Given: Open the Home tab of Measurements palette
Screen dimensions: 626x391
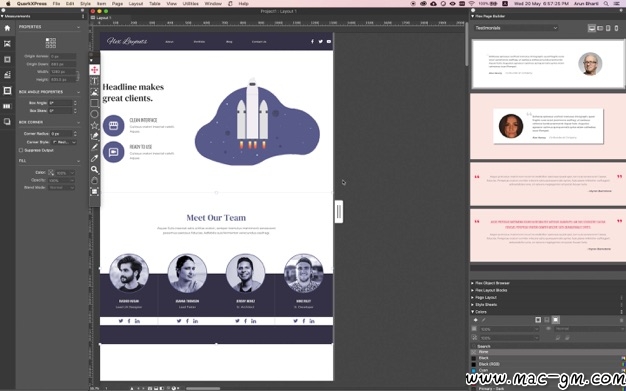Looking at the screenshot, I should click(x=7, y=28).
